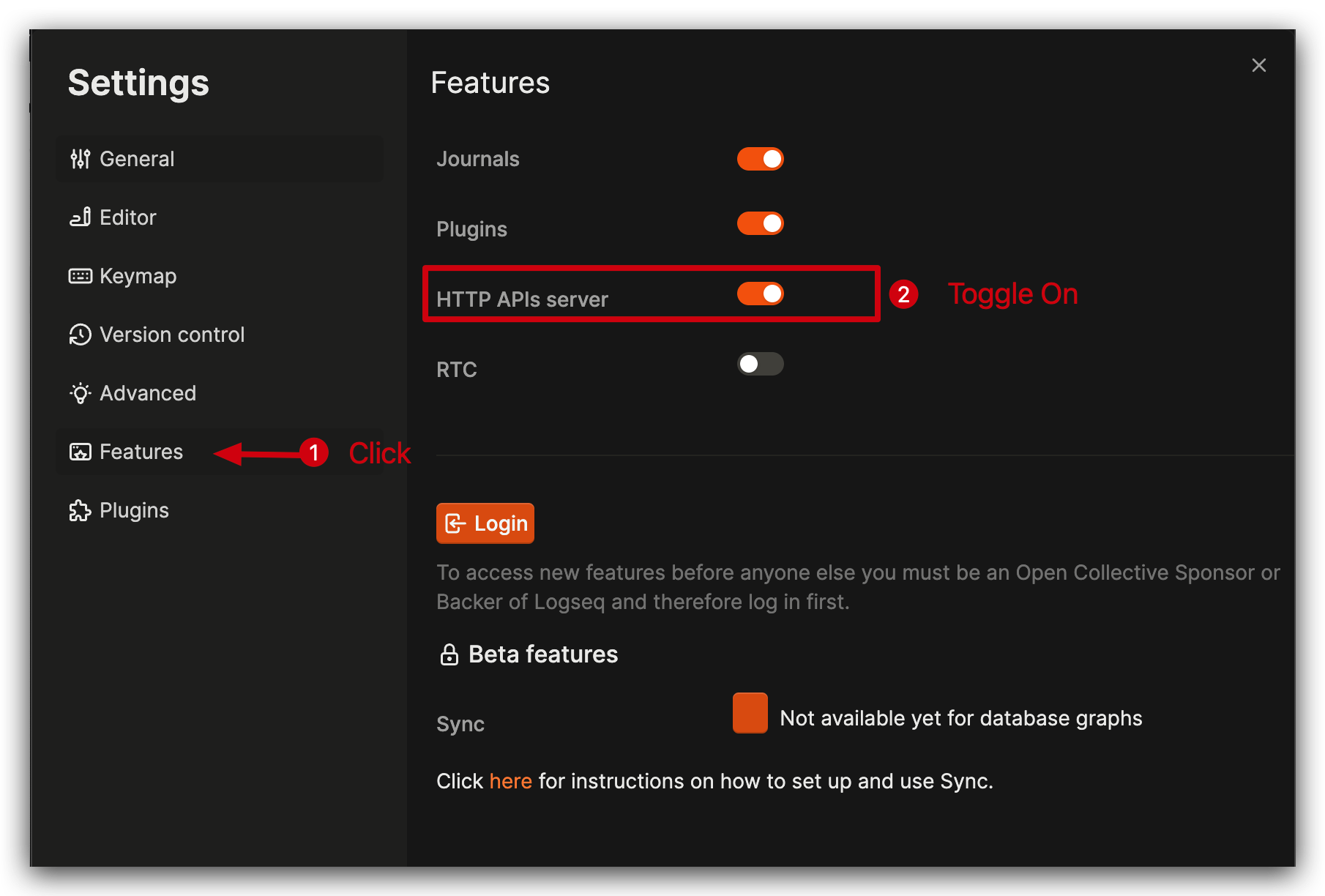Open the Version control settings section
Screen dimensions: 1325x896
click(171, 335)
